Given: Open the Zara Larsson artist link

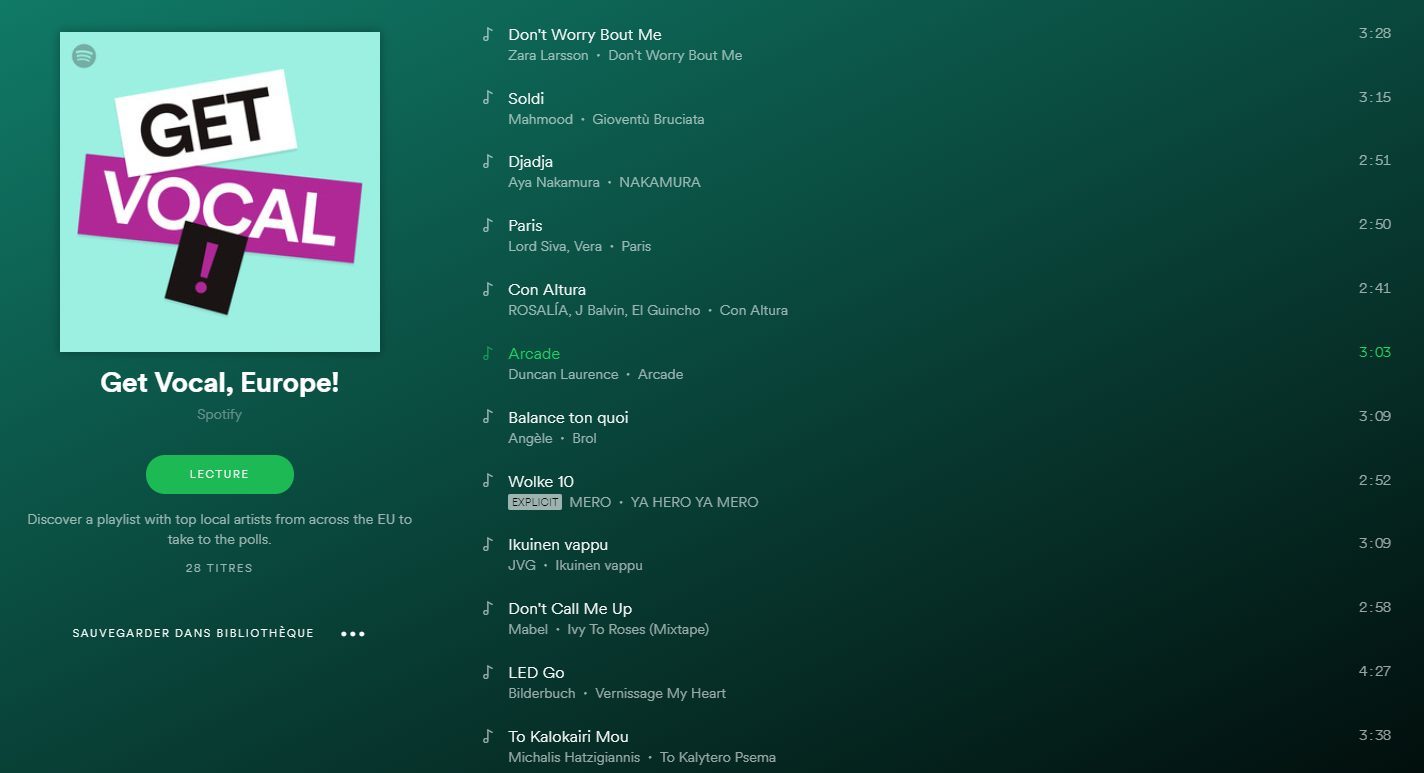Looking at the screenshot, I should pyautogui.click(x=548, y=55).
